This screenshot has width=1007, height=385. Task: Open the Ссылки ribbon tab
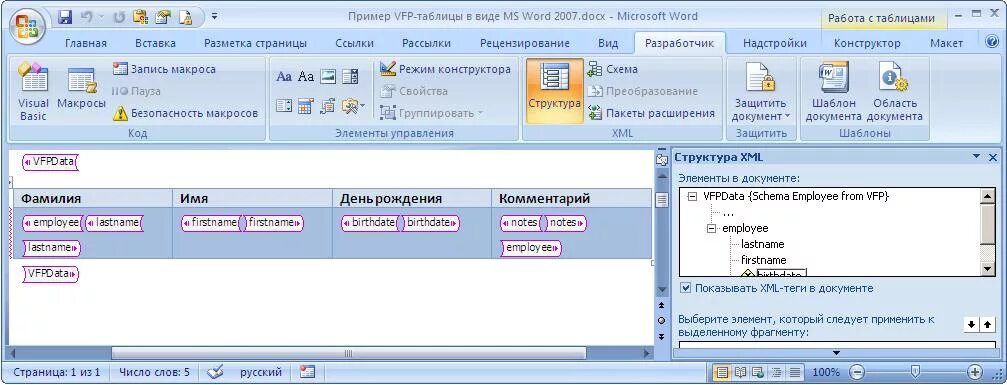point(355,44)
